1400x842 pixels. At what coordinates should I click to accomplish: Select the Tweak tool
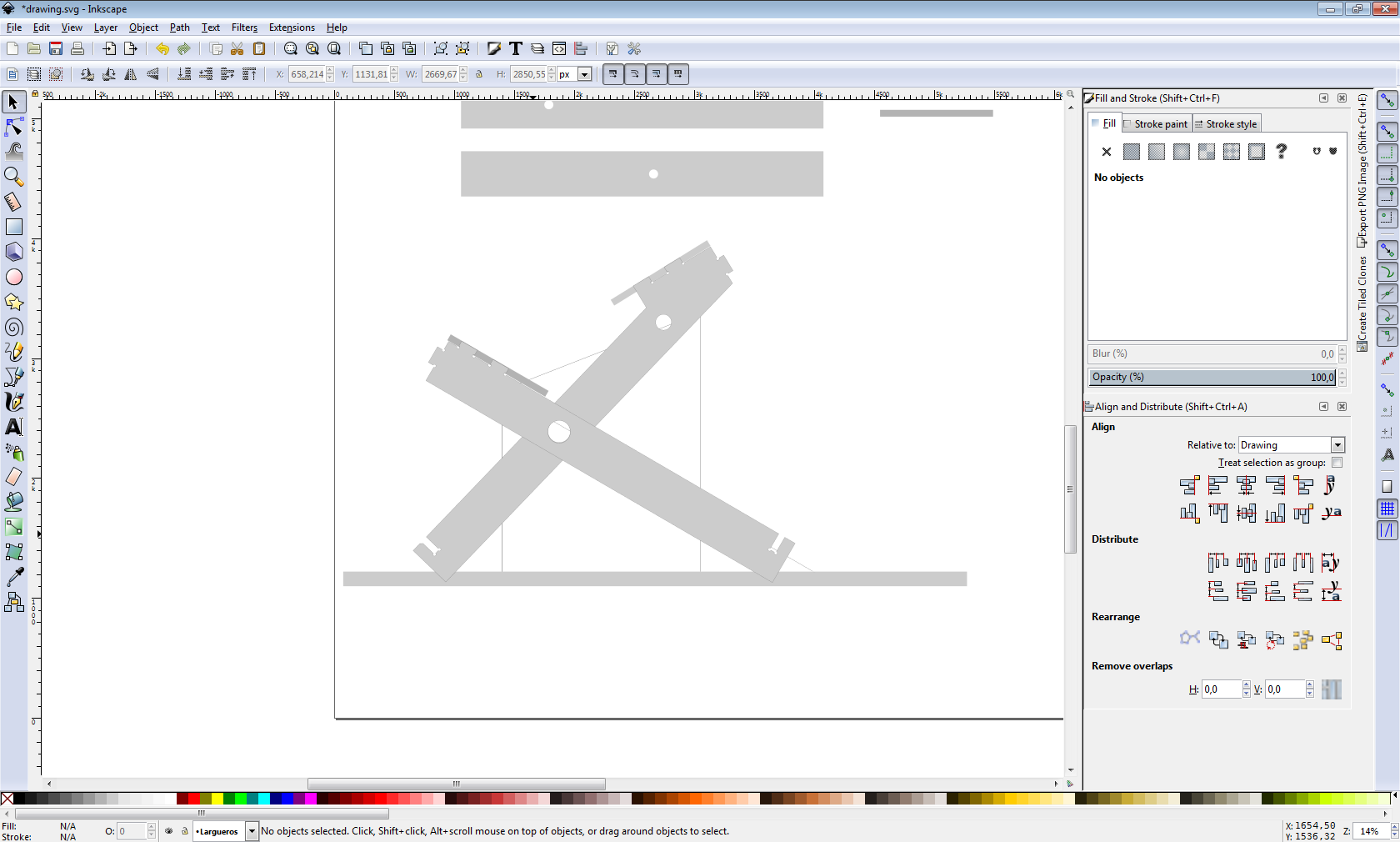coord(13,152)
